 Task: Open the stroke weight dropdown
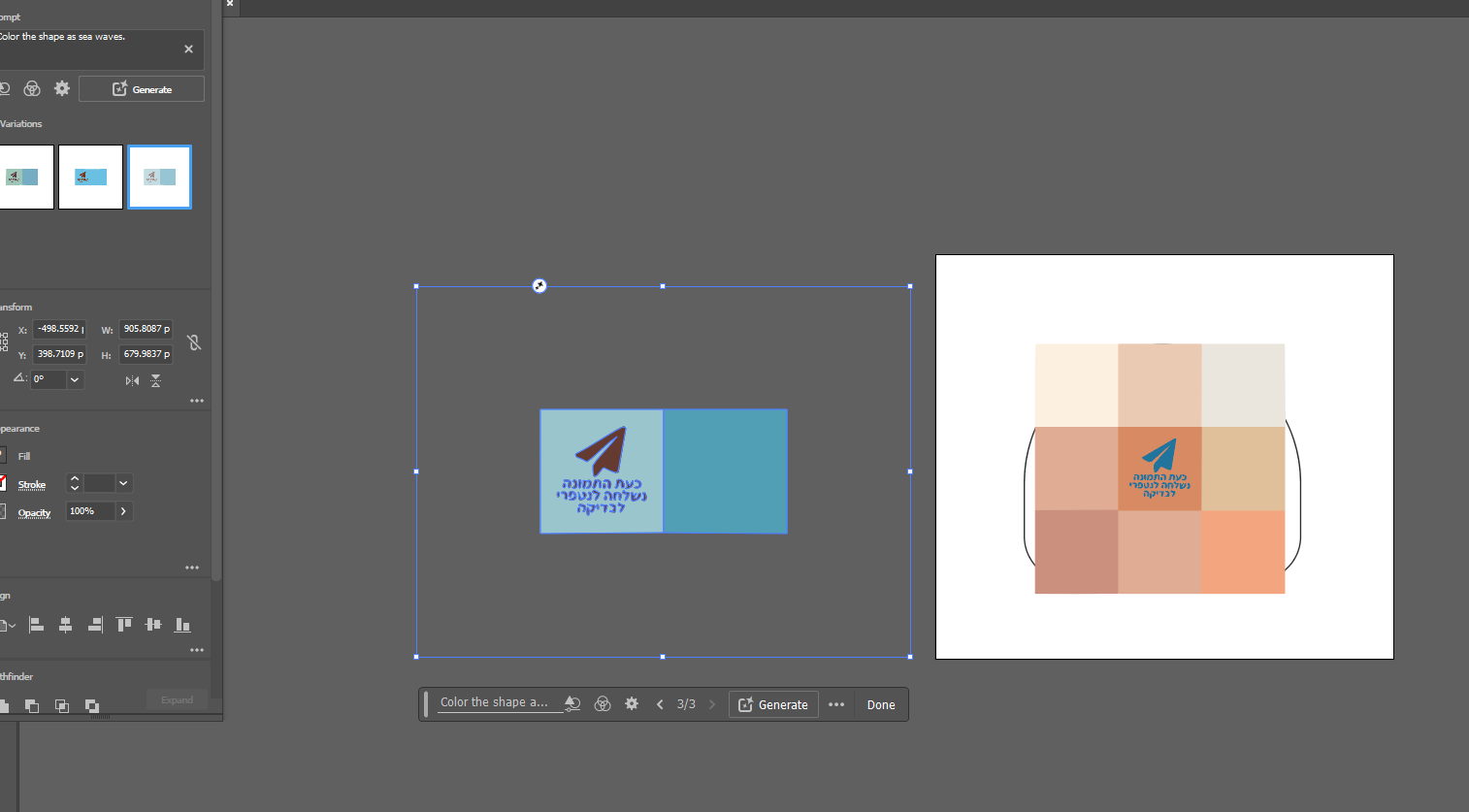tap(123, 483)
